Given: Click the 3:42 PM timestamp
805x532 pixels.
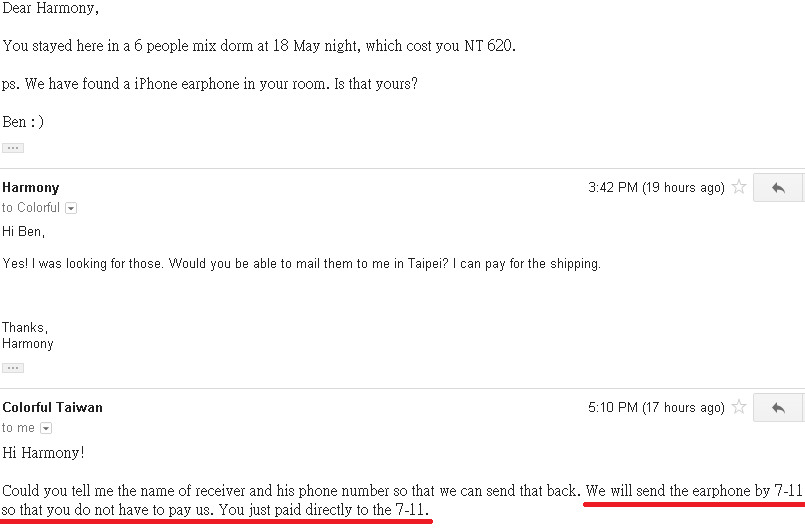Looking at the screenshot, I should point(656,187).
